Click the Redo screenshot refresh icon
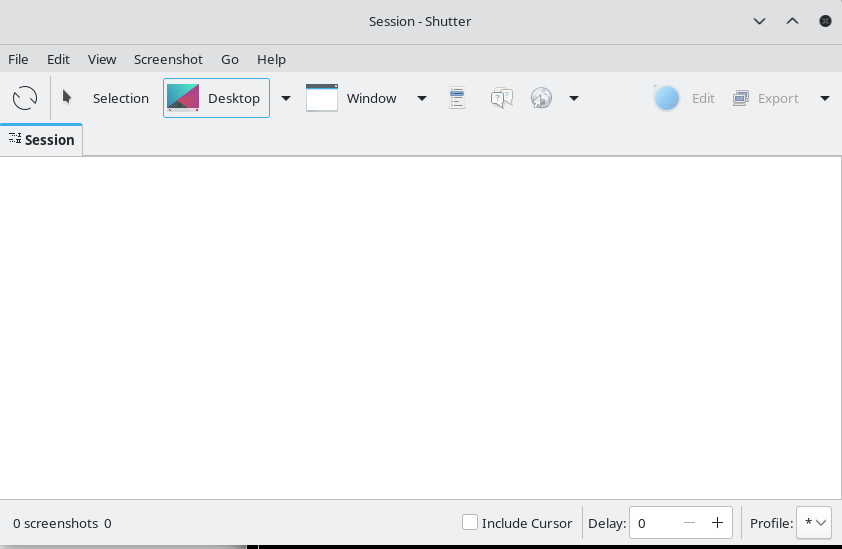 (25, 98)
